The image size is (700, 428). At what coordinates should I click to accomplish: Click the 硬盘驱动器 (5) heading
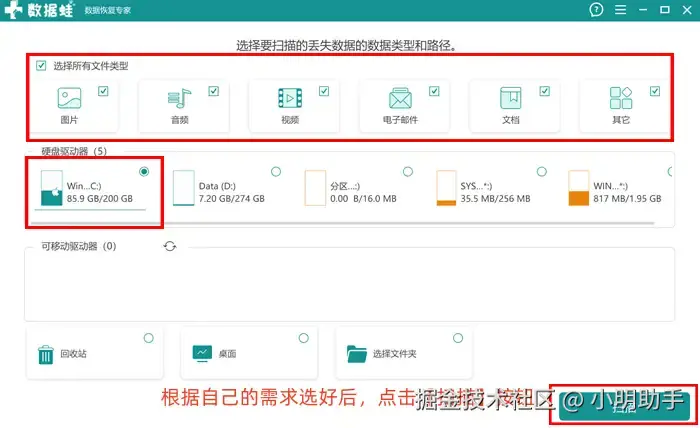[x=74, y=151]
